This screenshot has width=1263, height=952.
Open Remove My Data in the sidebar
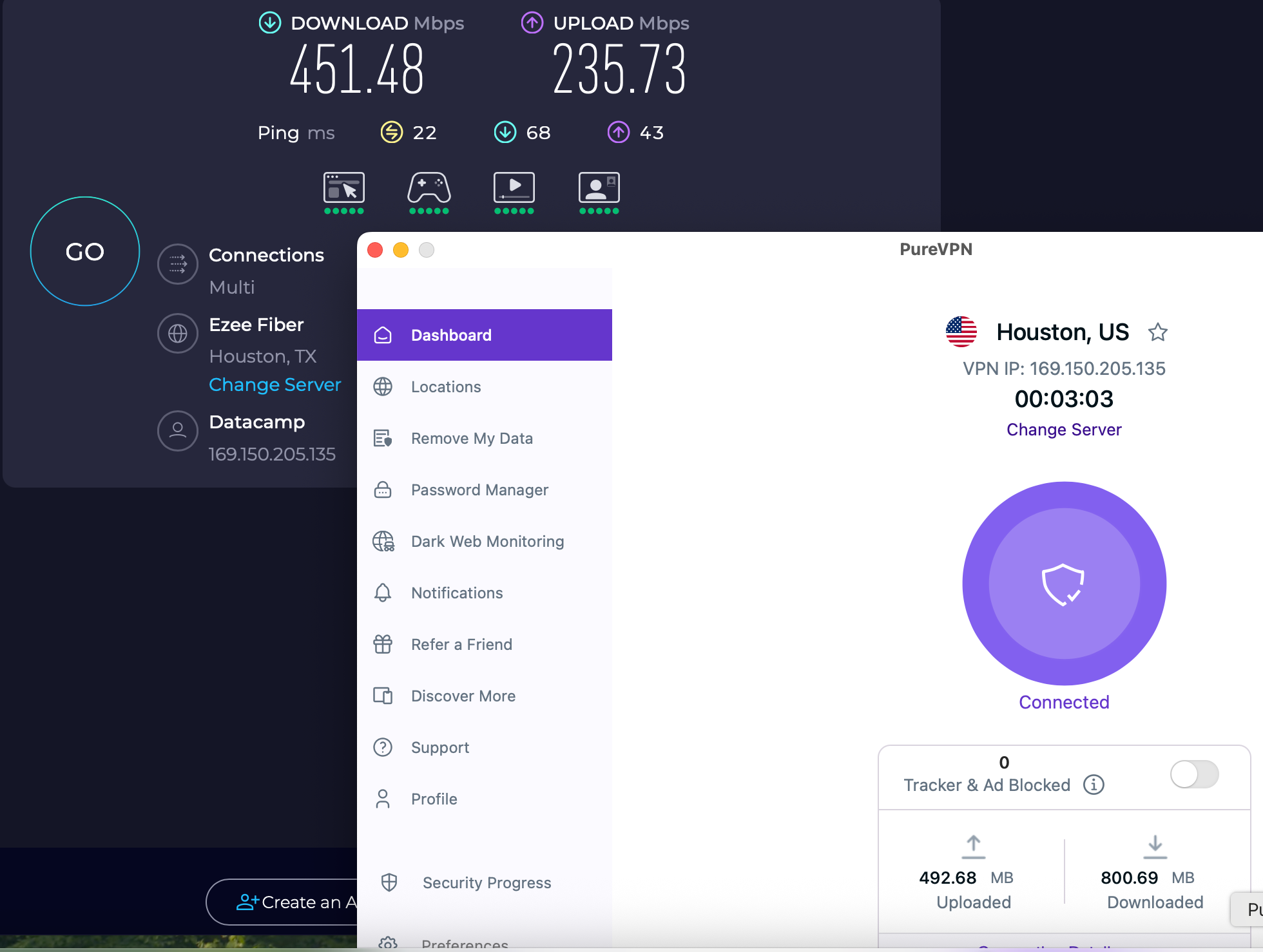tap(485, 438)
